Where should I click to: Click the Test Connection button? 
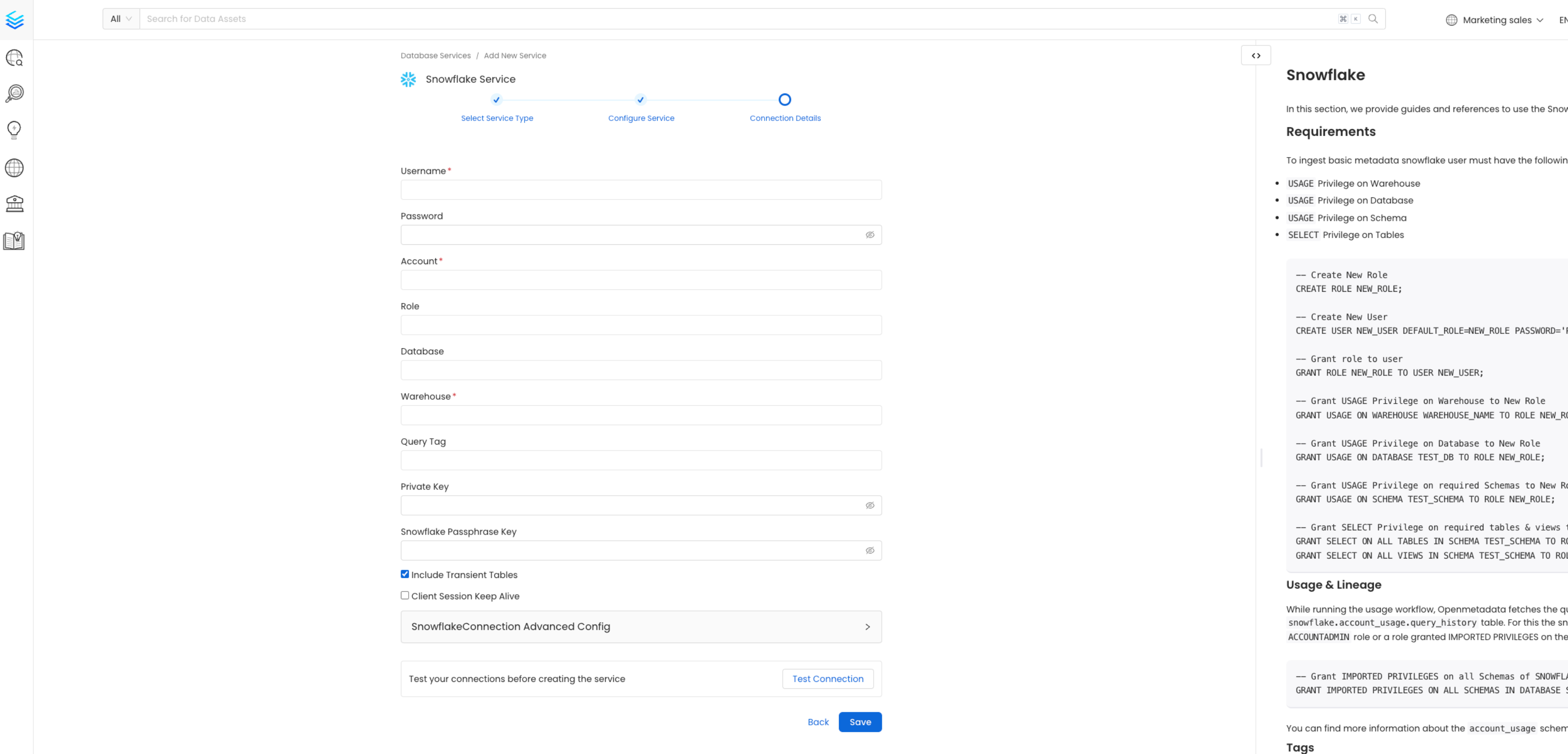[x=827, y=678]
